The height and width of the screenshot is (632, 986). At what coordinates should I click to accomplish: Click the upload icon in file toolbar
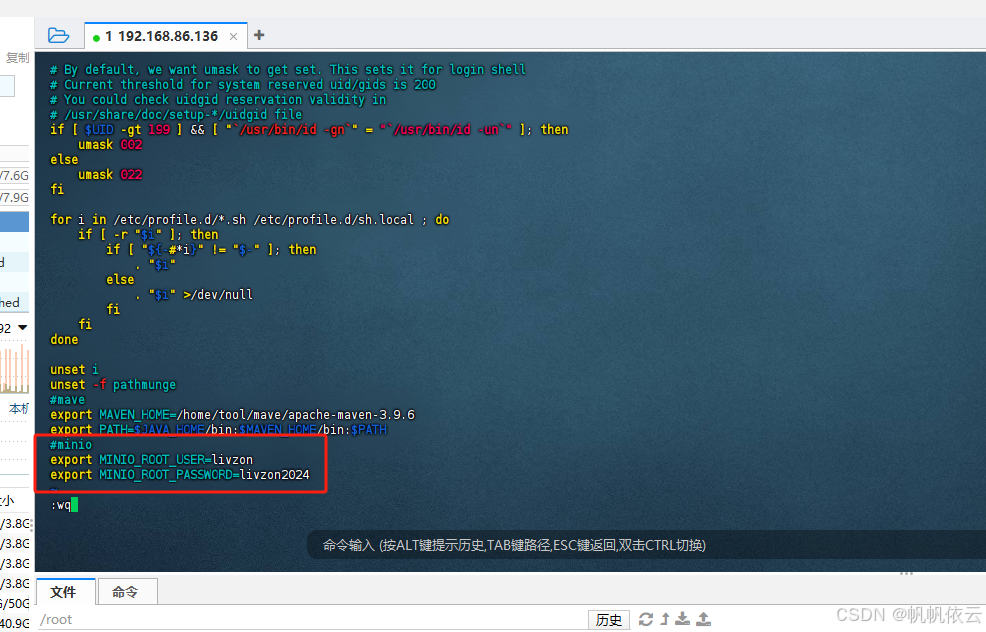point(704,619)
